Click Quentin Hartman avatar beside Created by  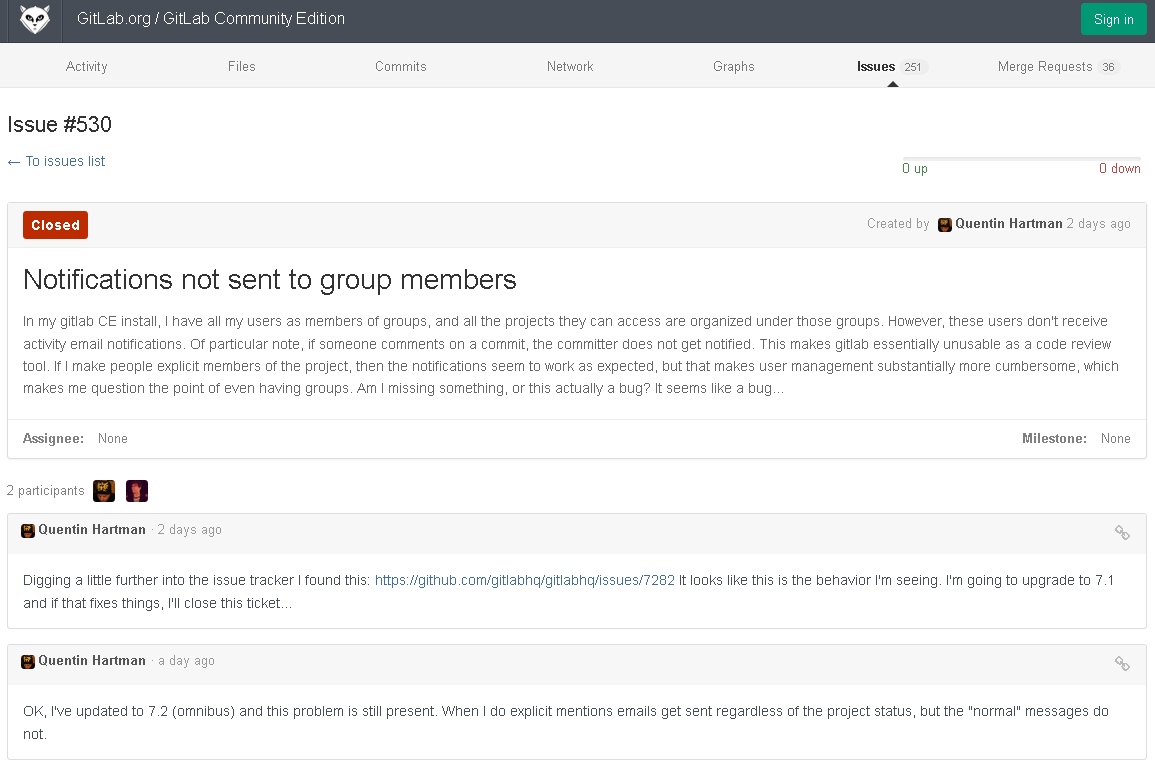944,225
